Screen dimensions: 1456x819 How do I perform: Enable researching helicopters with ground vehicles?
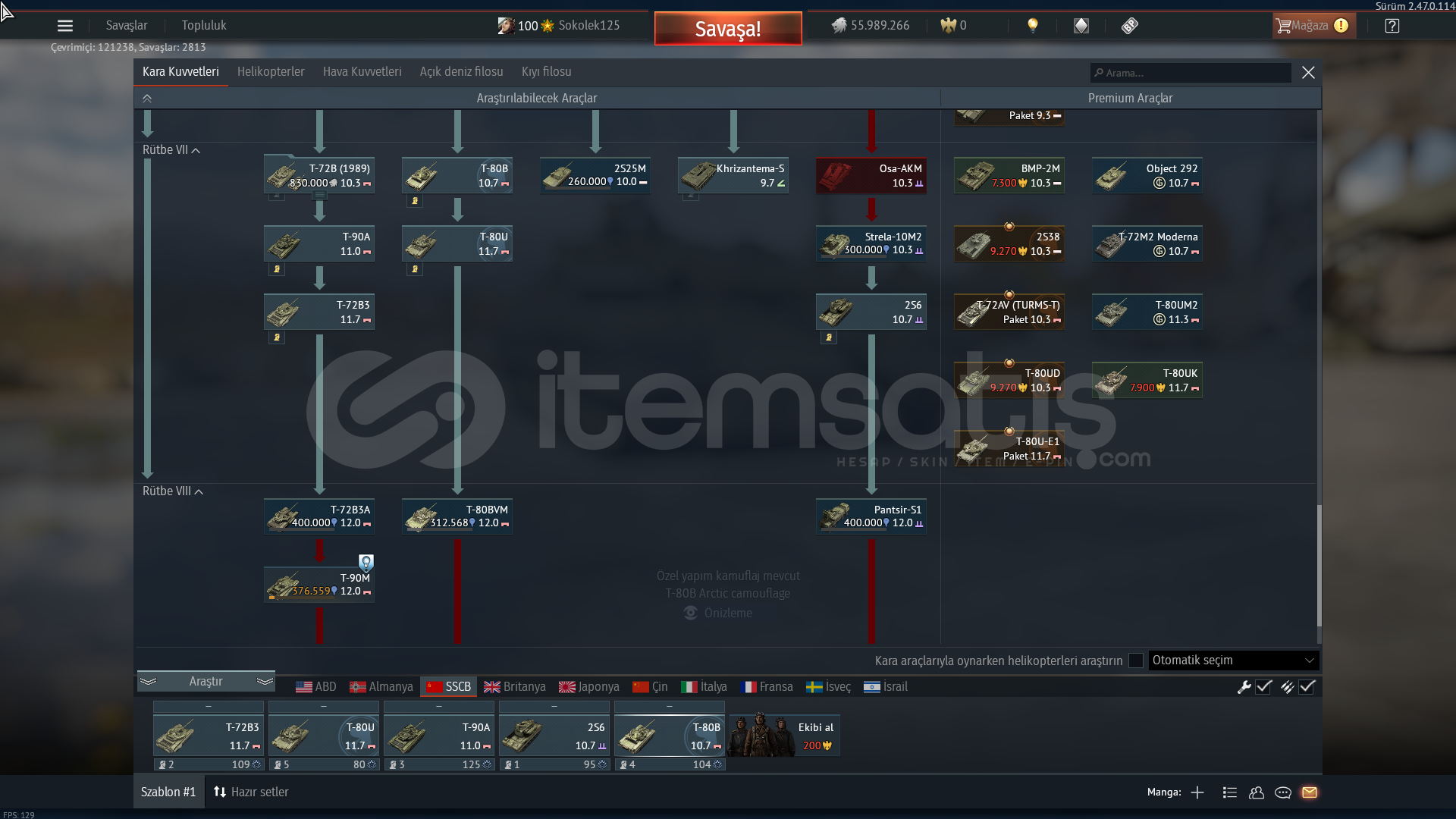tap(1136, 661)
